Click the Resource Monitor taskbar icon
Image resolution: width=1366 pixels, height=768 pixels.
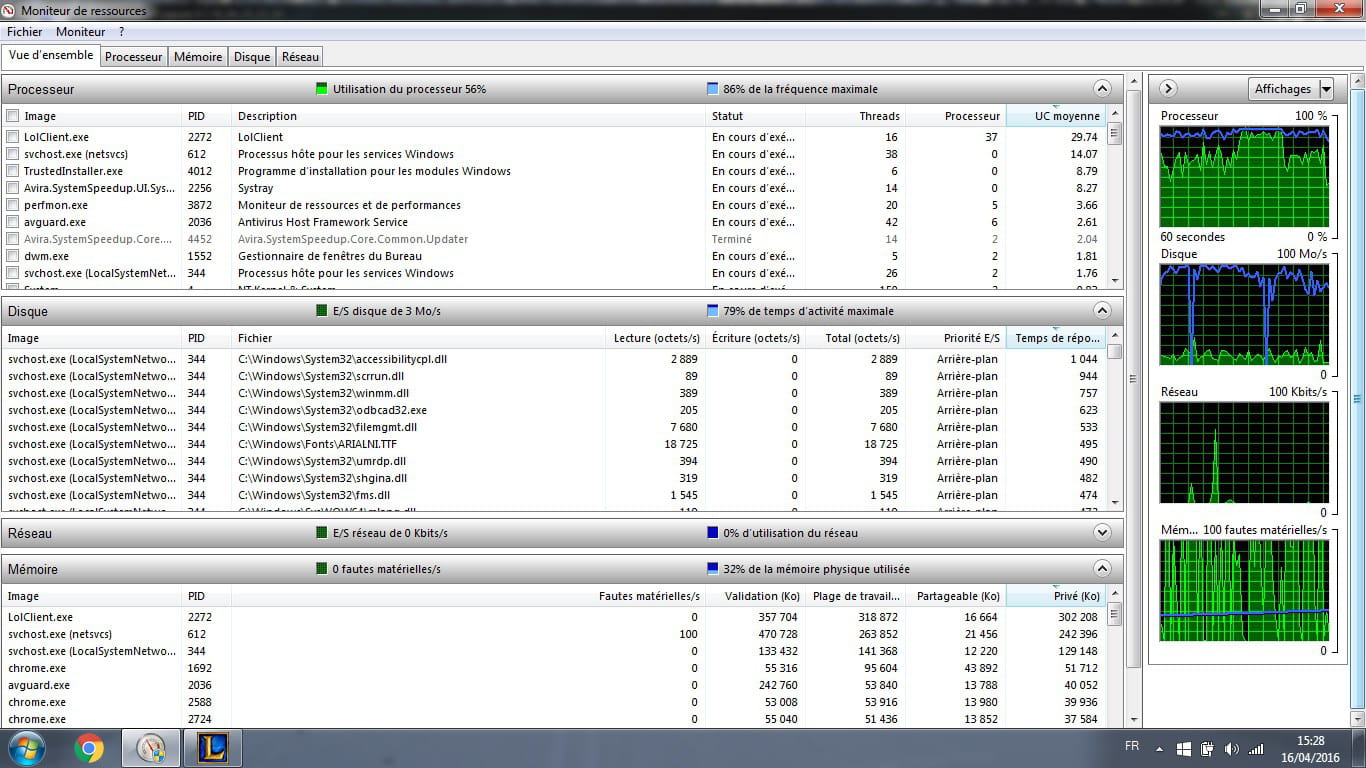coord(151,748)
